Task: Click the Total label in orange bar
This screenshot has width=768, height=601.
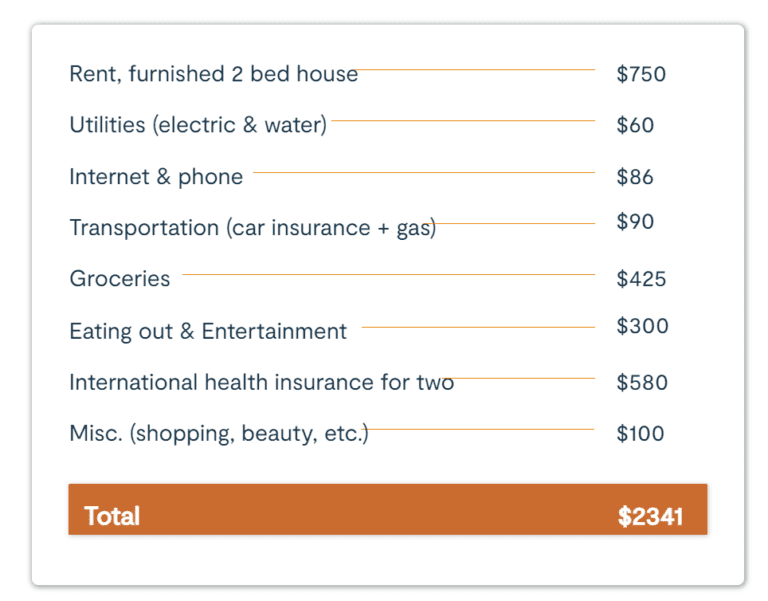Action: point(112,516)
